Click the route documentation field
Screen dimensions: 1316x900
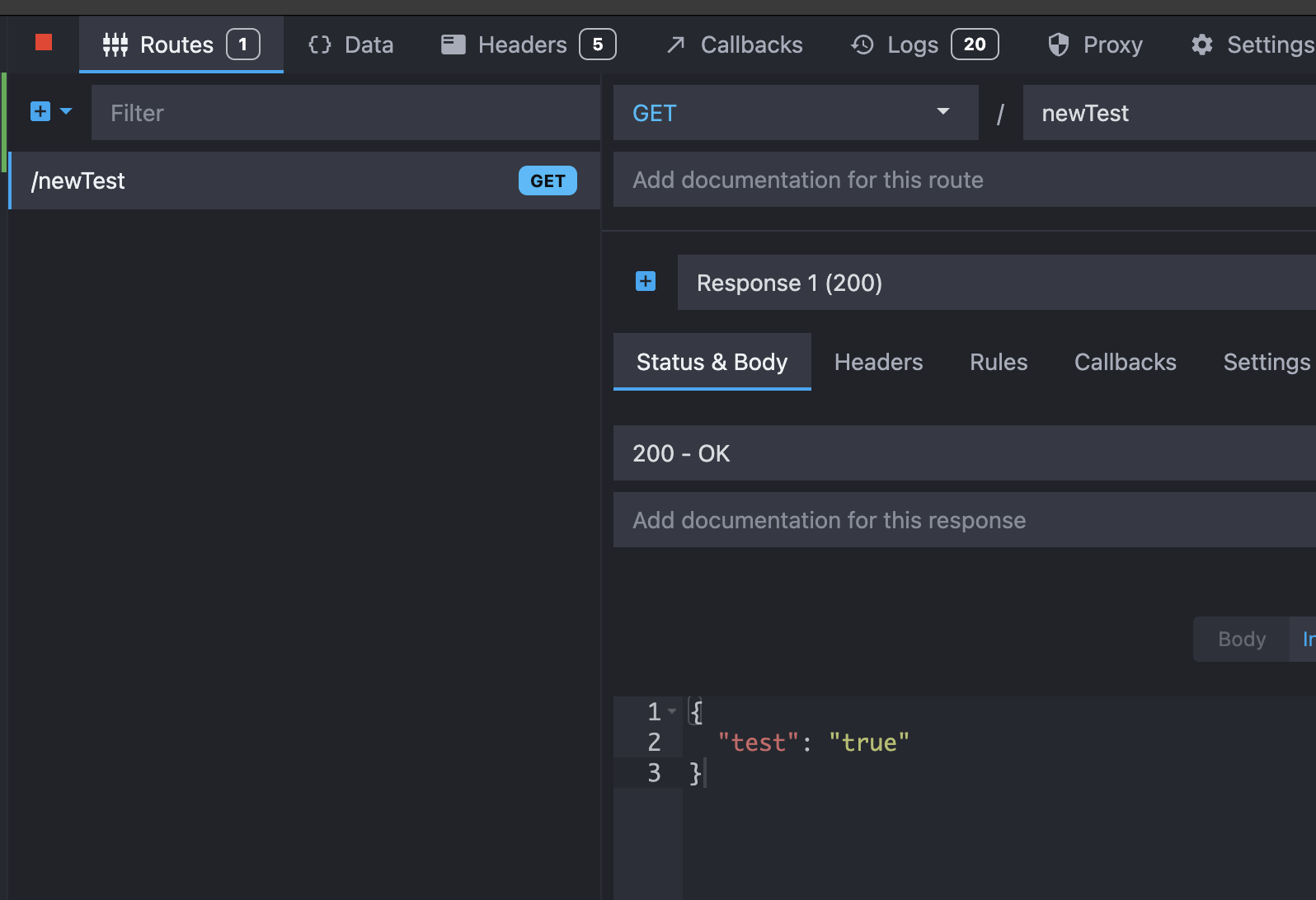tap(965, 180)
